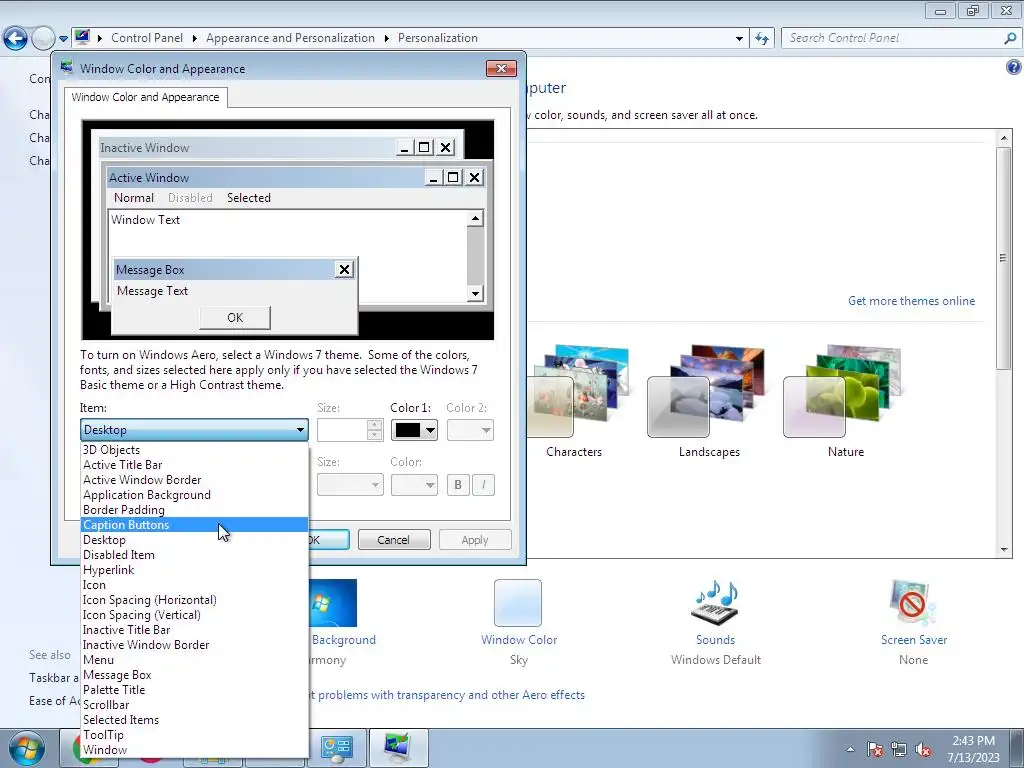Choose Inactive Title Bar entry
The image size is (1024, 768).
194,630
